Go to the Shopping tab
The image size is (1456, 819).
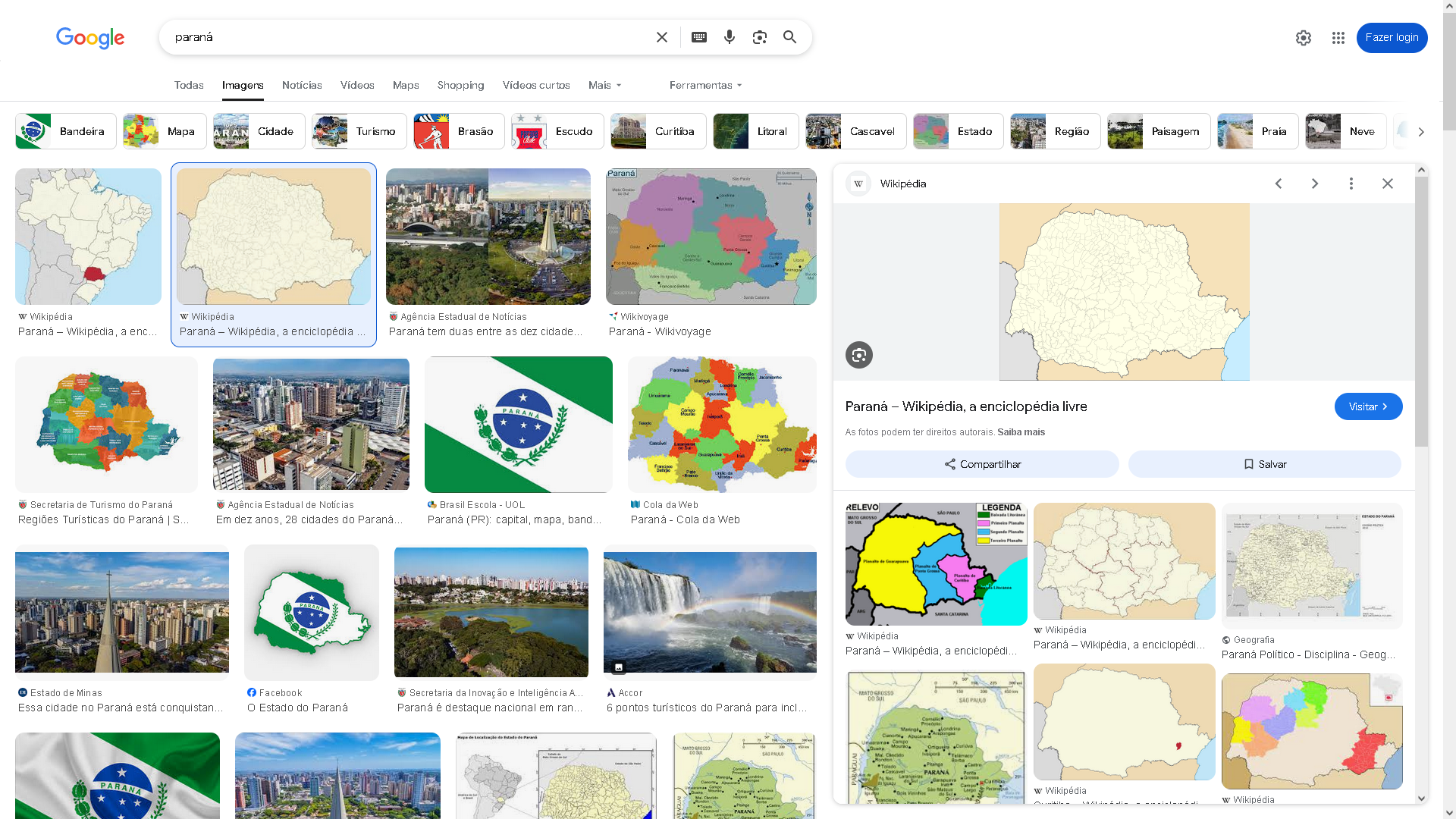tap(460, 85)
